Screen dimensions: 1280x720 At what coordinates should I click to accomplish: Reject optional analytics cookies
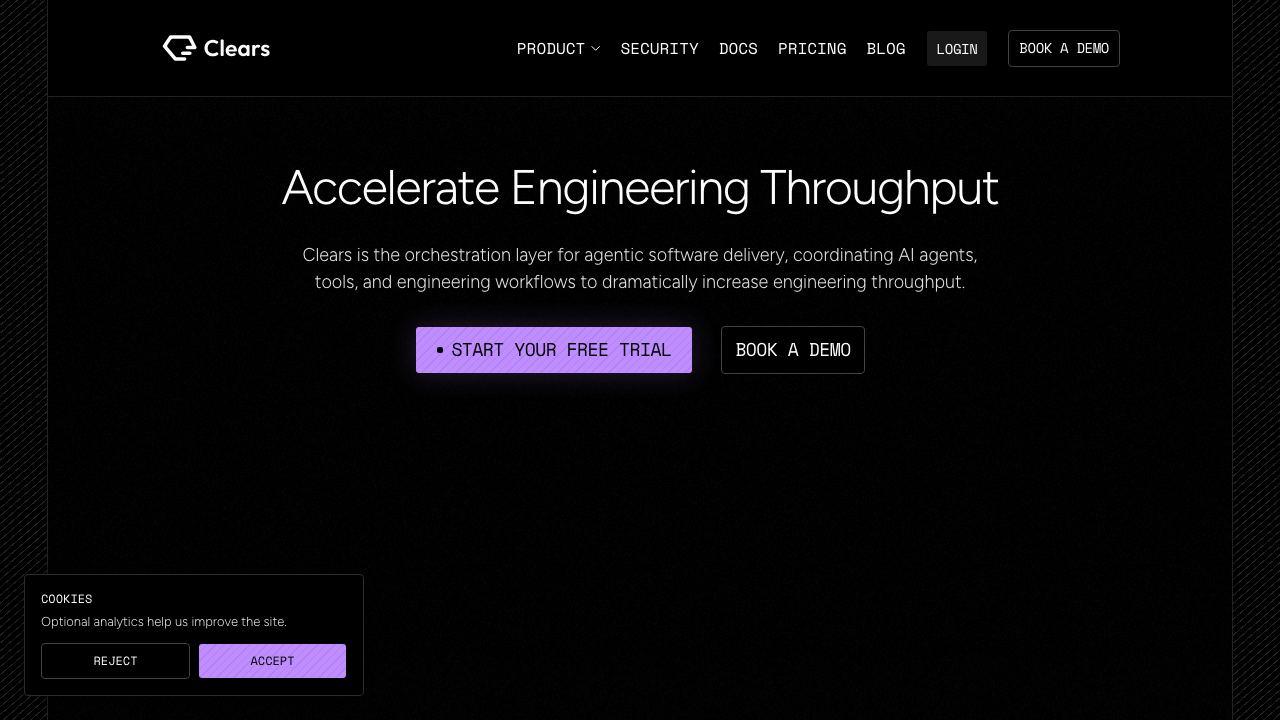click(x=115, y=661)
